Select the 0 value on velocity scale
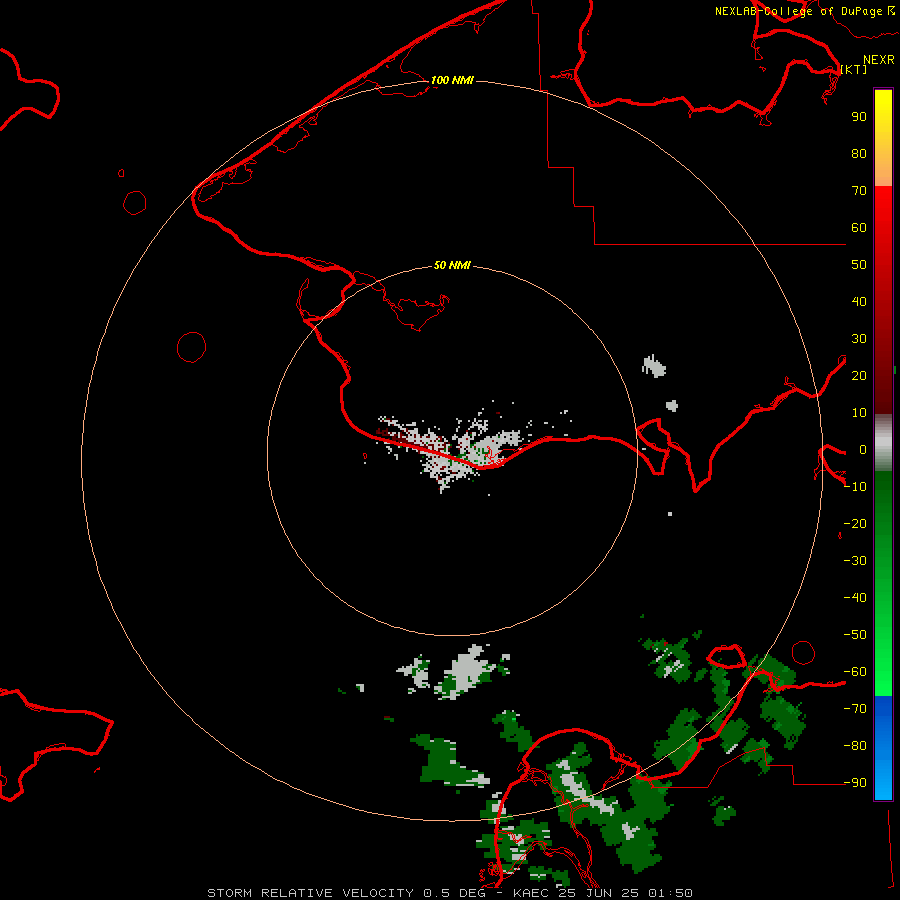The width and height of the screenshot is (900, 900). [x=863, y=450]
